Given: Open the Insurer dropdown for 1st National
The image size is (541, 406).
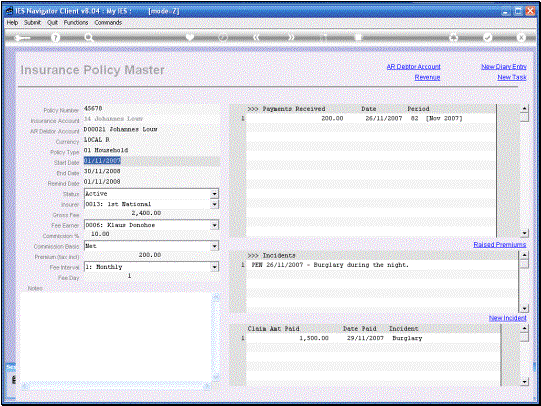Looking at the screenshot, I should click(x=215, y=205).
